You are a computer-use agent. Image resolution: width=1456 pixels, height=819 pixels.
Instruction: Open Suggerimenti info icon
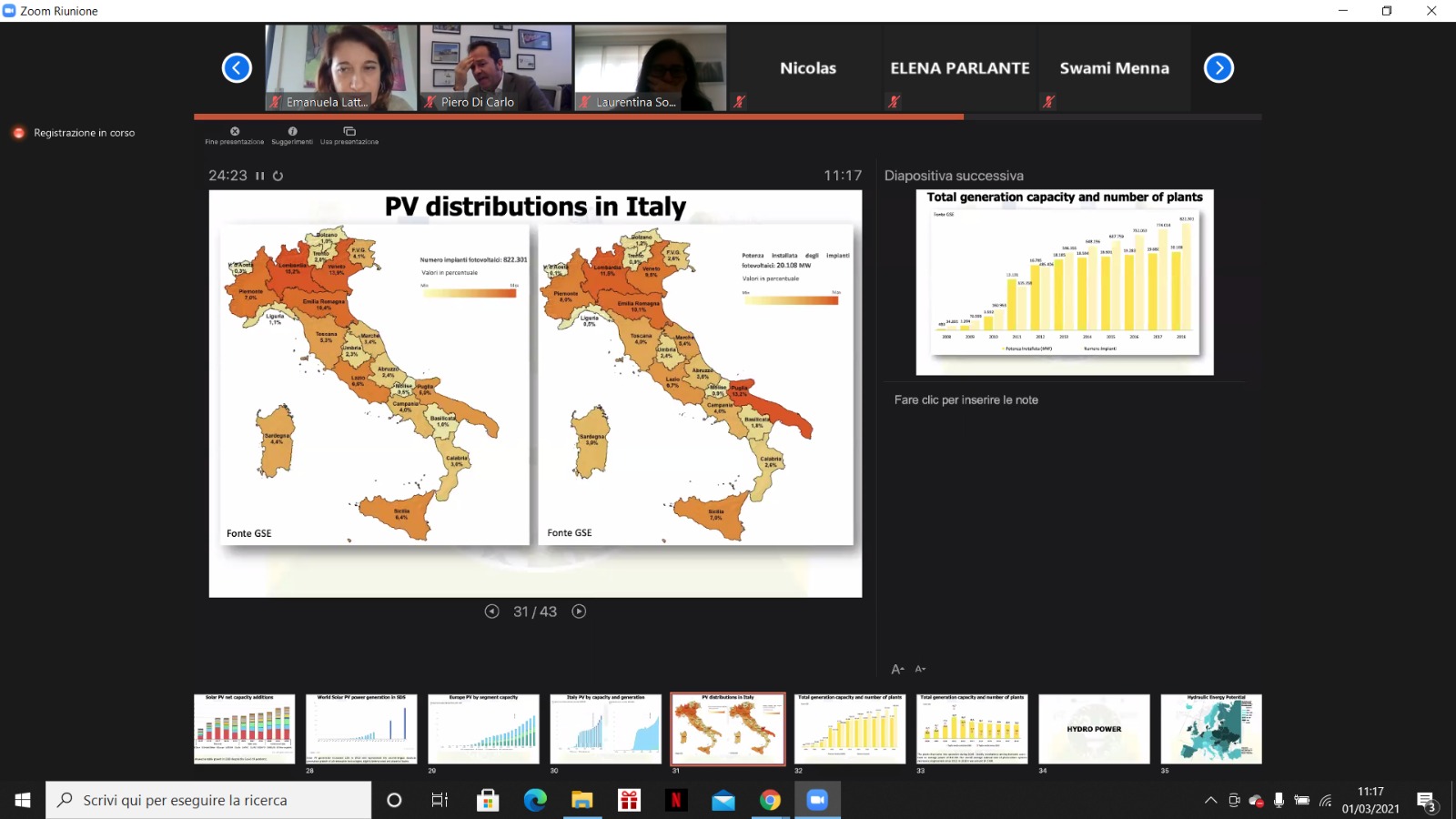click(x=292, y=132)
